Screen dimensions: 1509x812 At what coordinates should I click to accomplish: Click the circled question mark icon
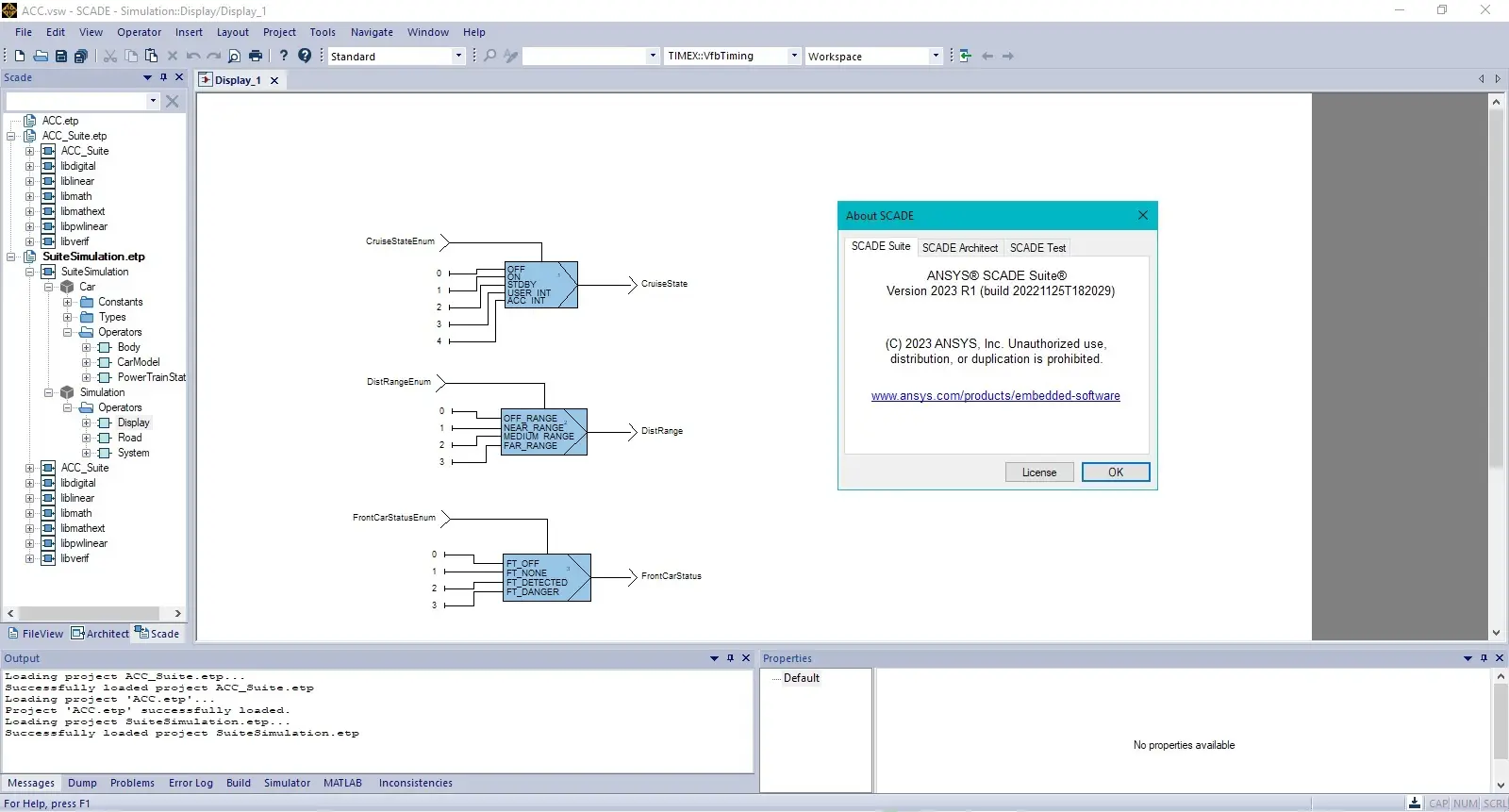(x=305, y=56)
